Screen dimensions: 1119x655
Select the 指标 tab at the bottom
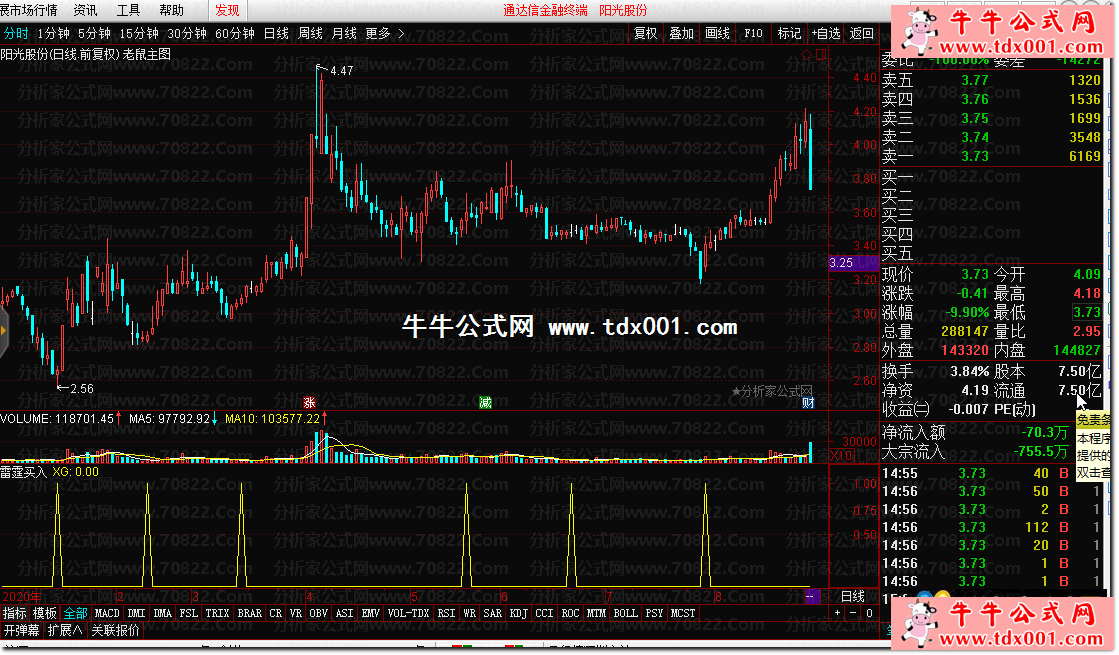[x=14, y=614]
